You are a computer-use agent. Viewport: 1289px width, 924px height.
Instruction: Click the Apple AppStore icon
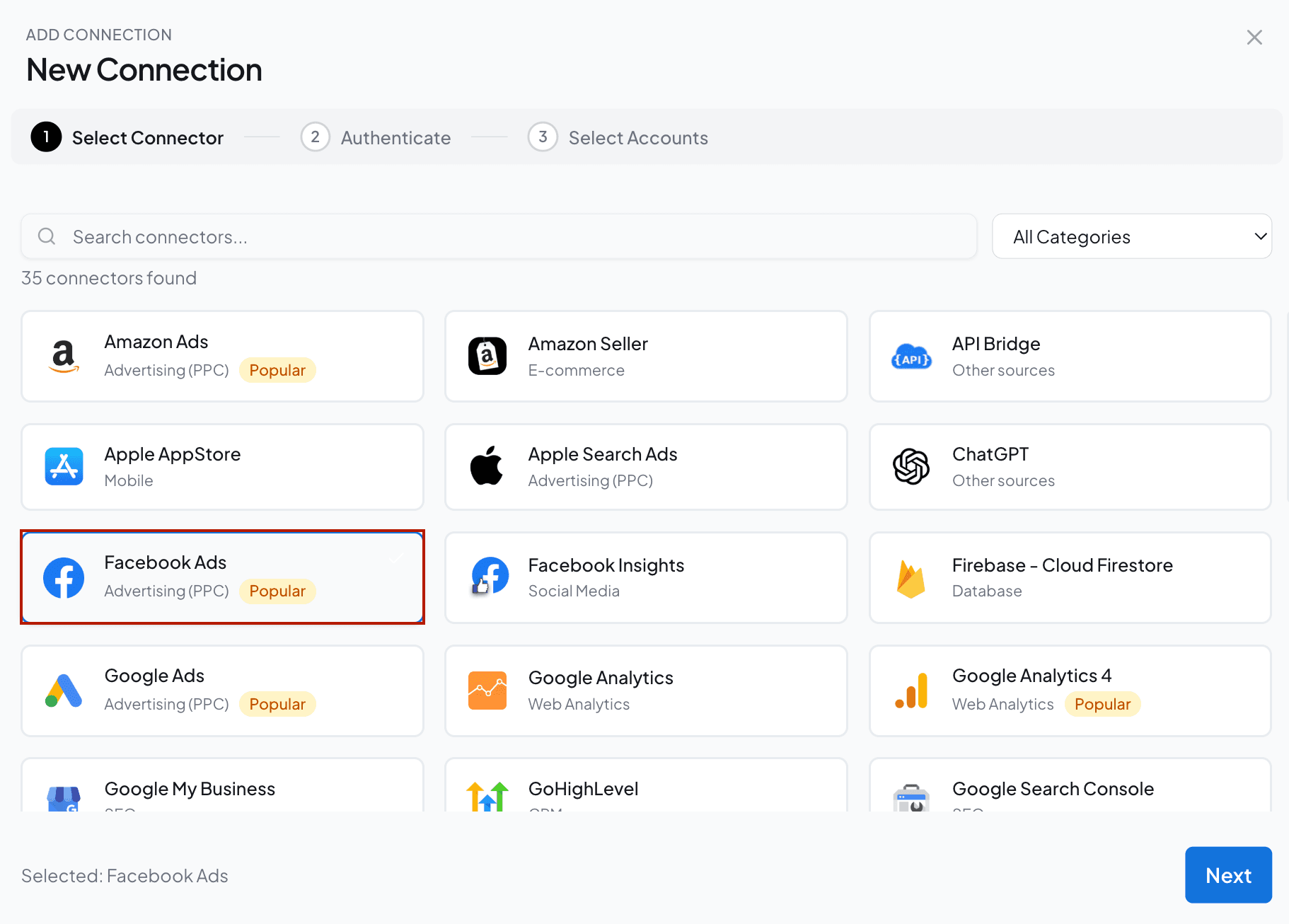(64, 466)
